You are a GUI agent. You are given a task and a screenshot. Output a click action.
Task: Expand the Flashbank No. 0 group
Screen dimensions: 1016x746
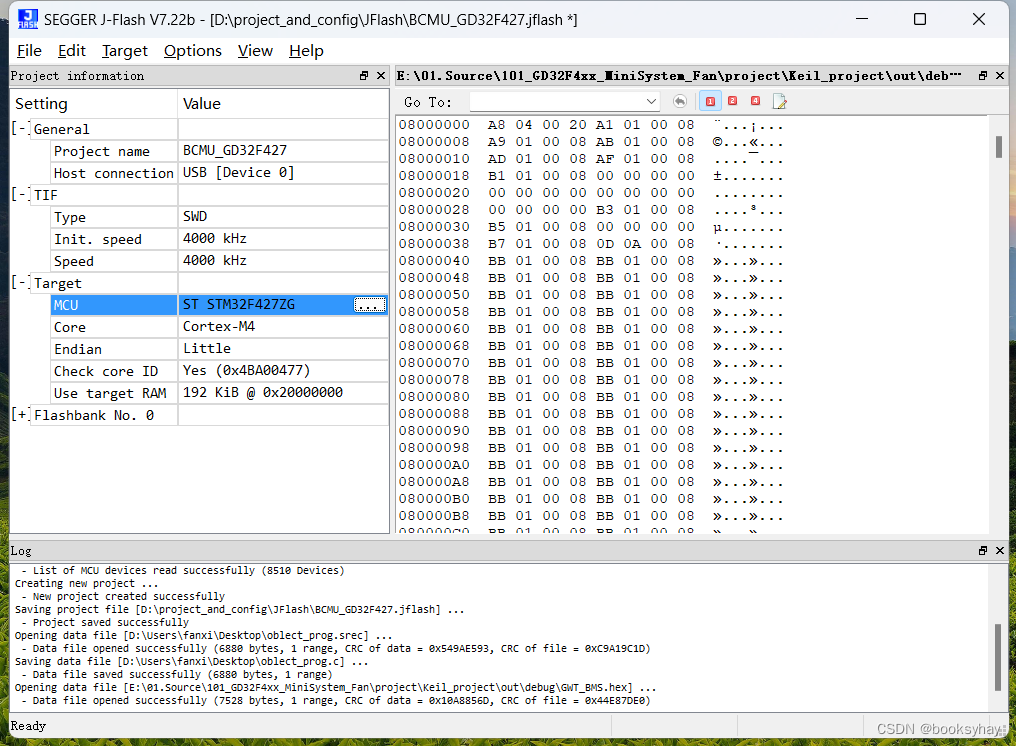(21, 415)
